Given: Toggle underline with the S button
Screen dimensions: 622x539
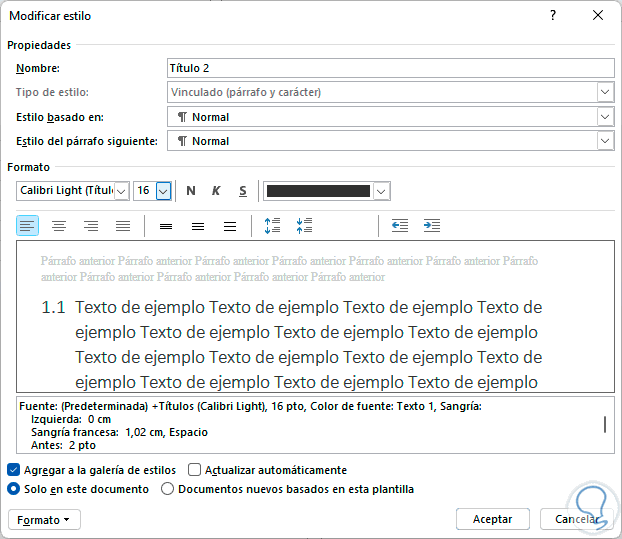Looking at the screenshot, I should pyautogui.click(x=242, y=191).
